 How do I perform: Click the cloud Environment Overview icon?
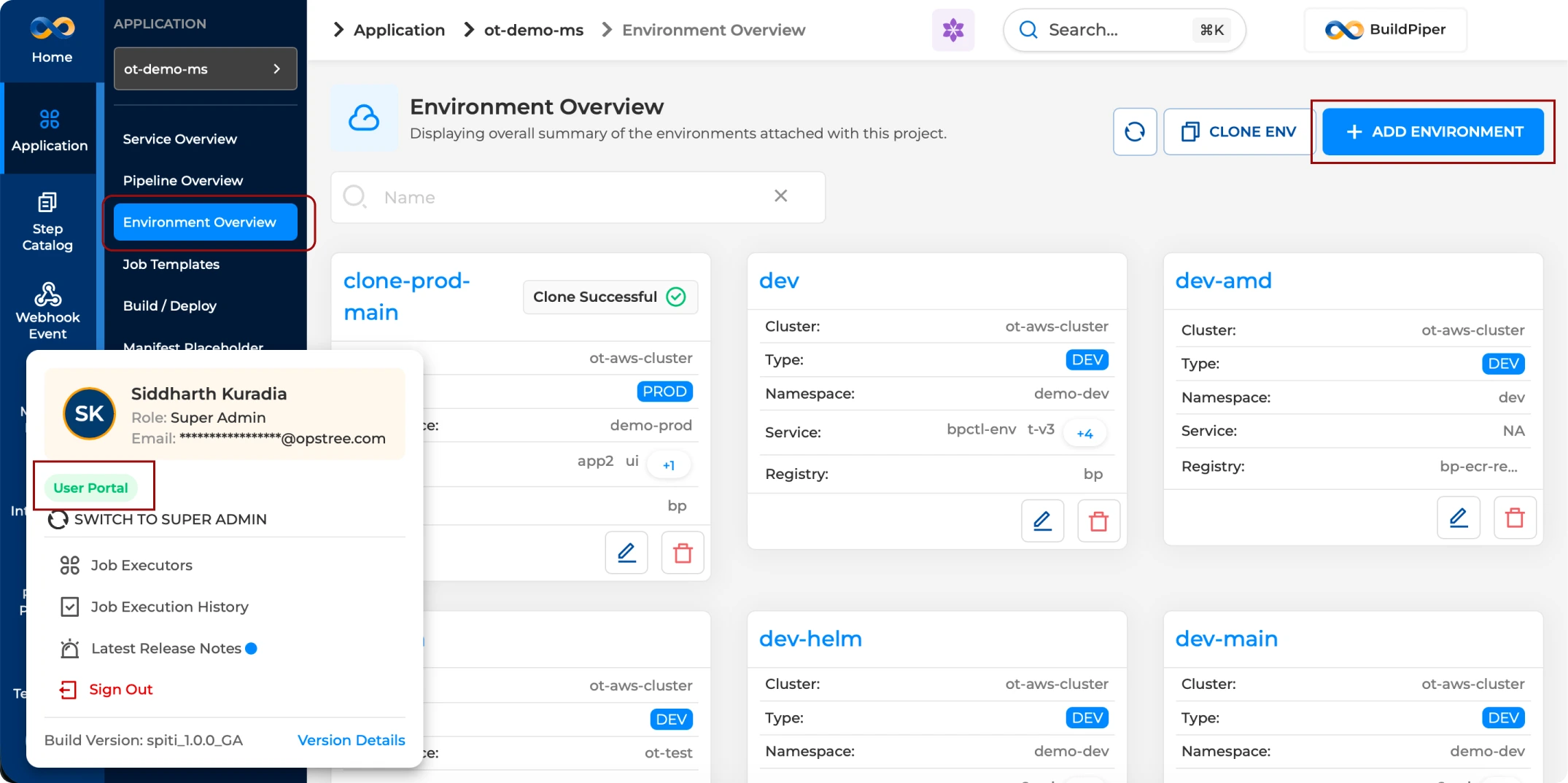364,117
